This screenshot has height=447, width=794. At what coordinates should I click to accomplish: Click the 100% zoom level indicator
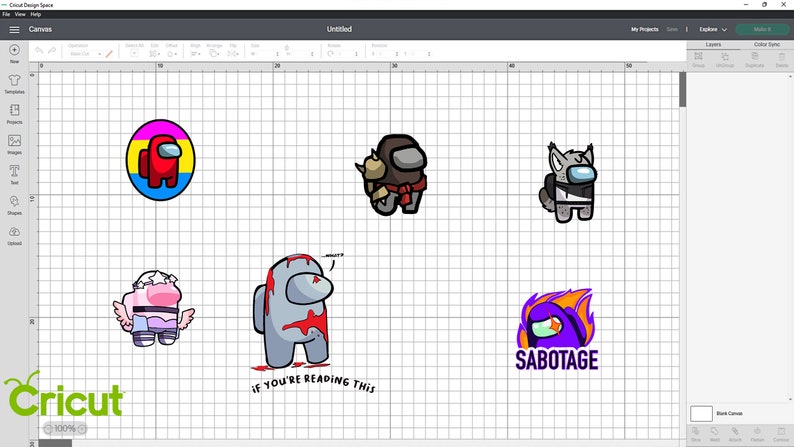65,429
